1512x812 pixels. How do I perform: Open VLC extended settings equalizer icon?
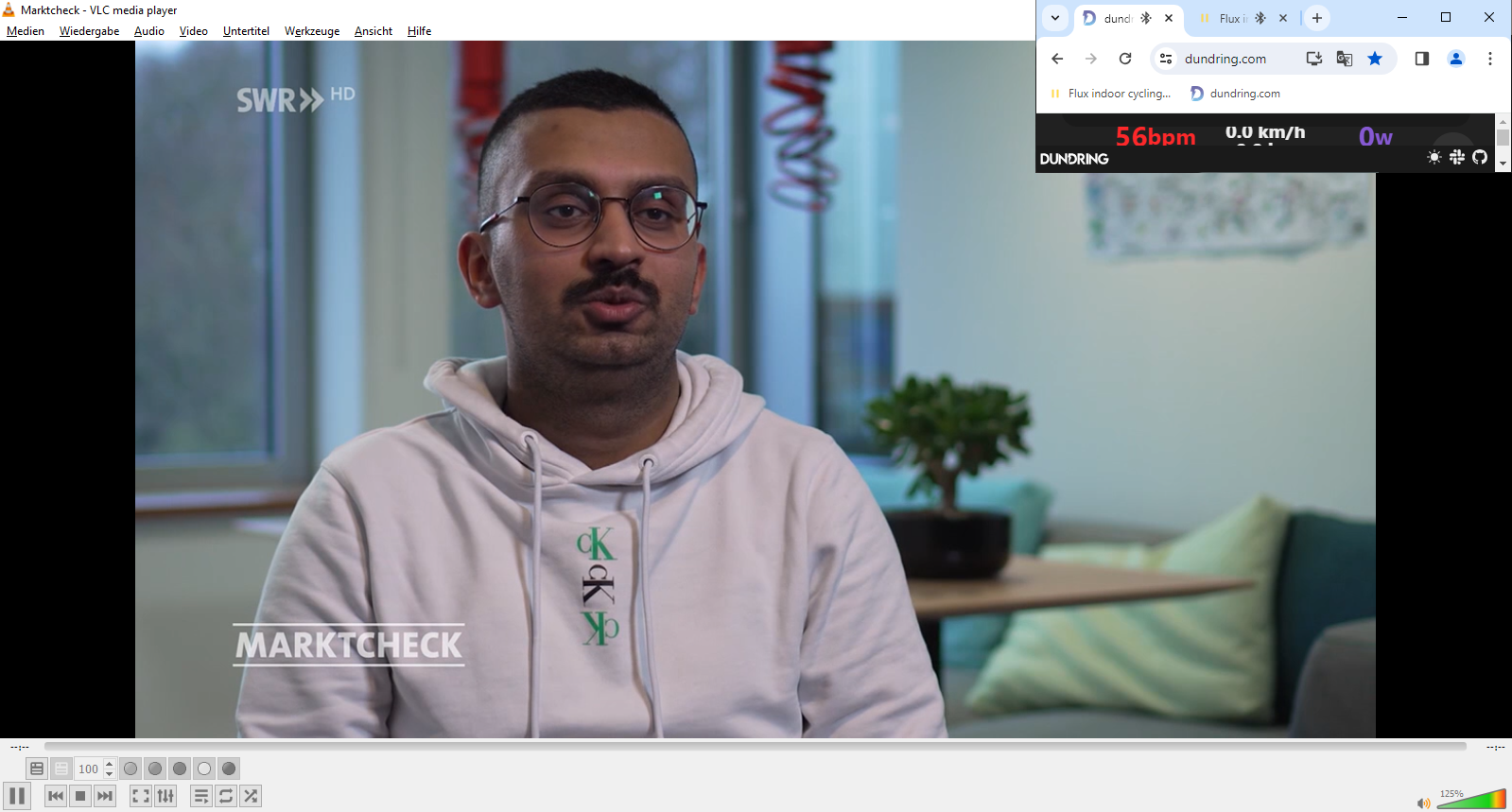(x=165, y=796)
